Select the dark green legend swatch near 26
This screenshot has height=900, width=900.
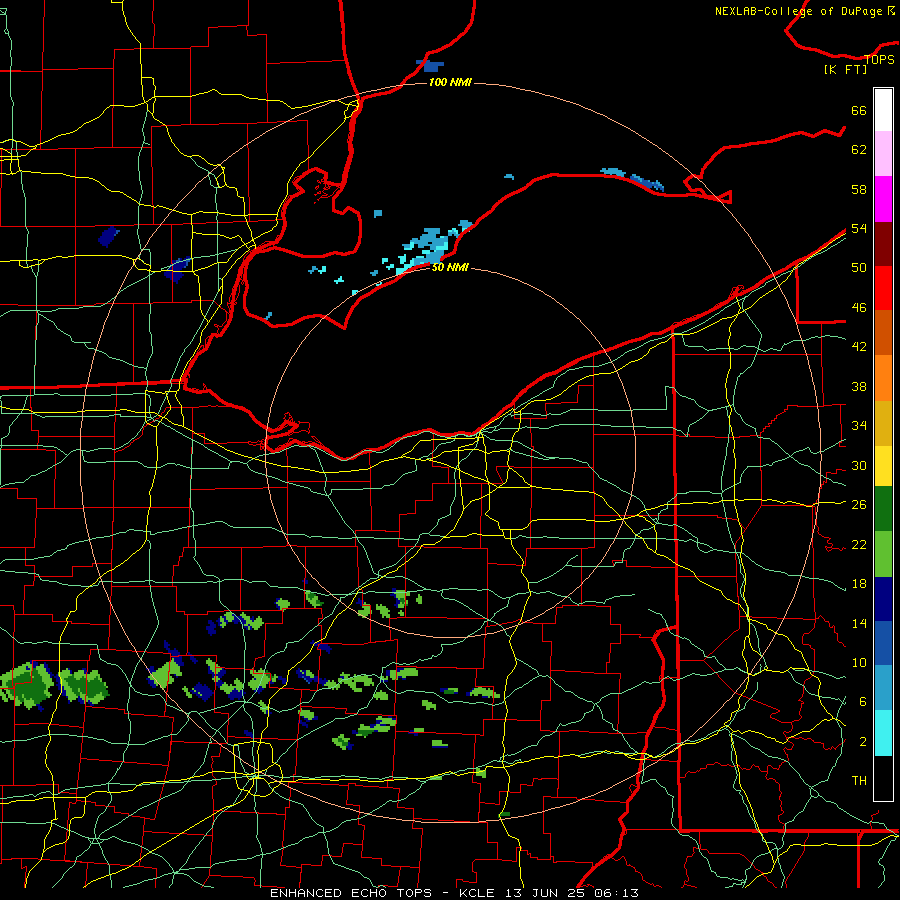[x=883, y=509]
